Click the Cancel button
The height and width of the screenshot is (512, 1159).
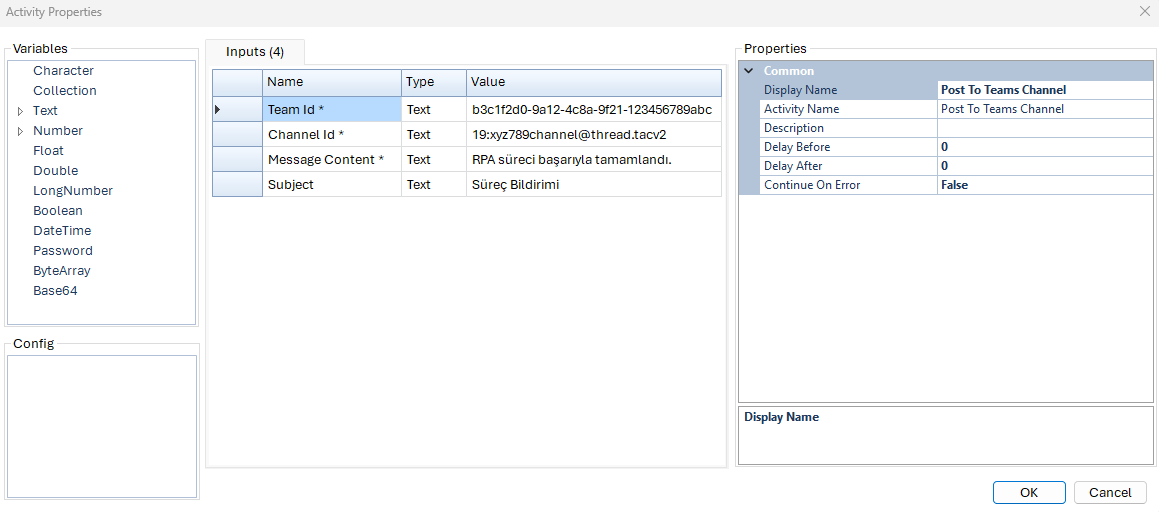(1110, 492)
